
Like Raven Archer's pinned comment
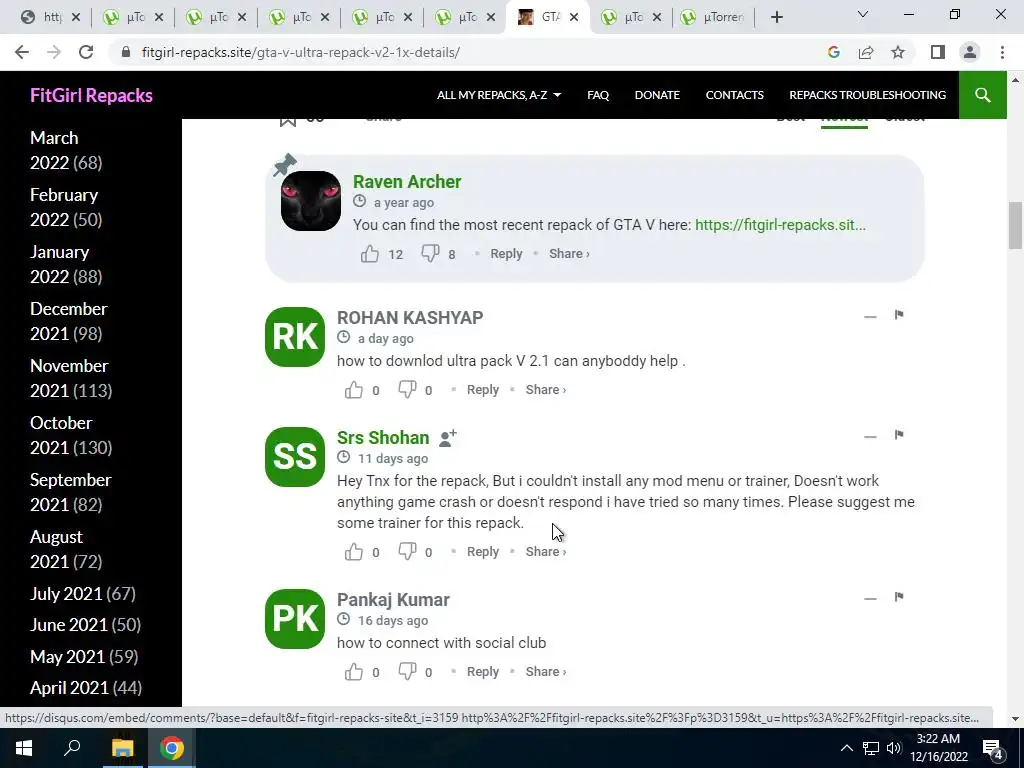370,254
